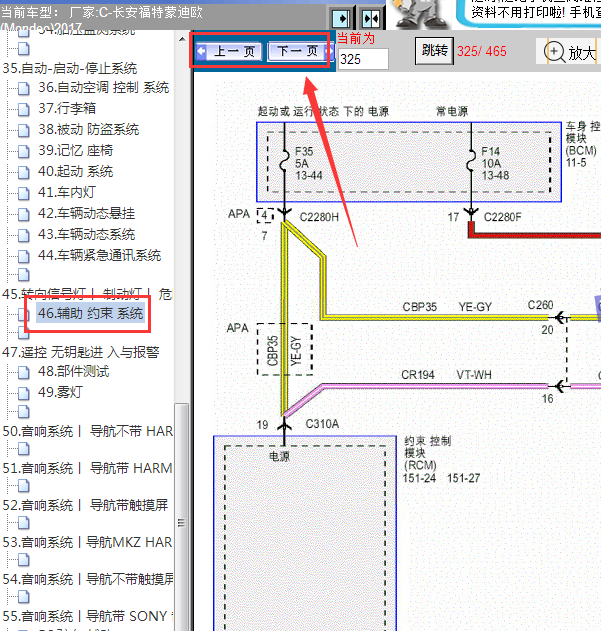Viewport: 601px width, 631px height.
Task: Click page icon beside 42.车辆动态悬挂
Action: tap(24, 214)
